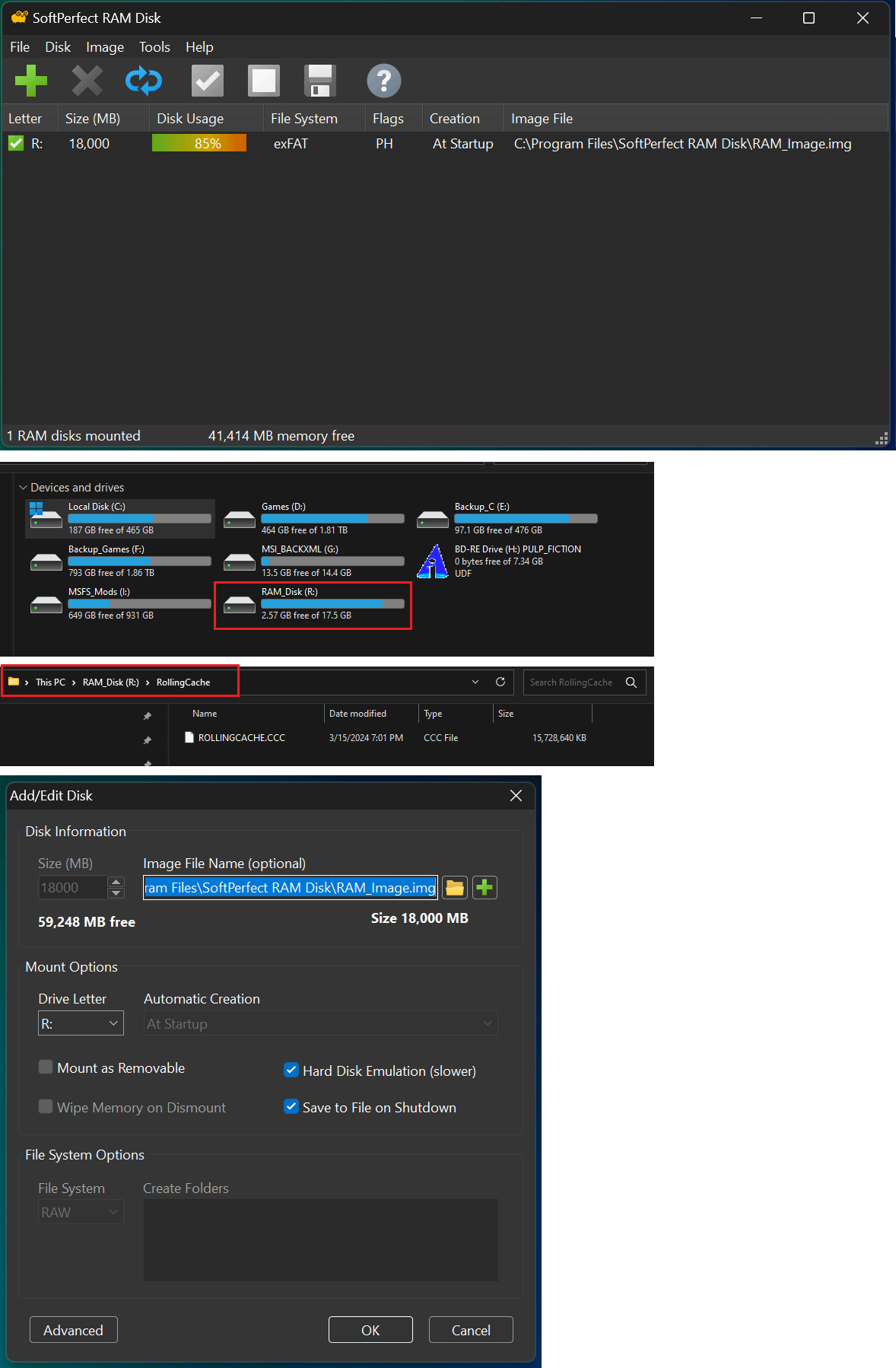Expand the chevron after This PC breadcrumb
896x1368 pixels.
74,682
